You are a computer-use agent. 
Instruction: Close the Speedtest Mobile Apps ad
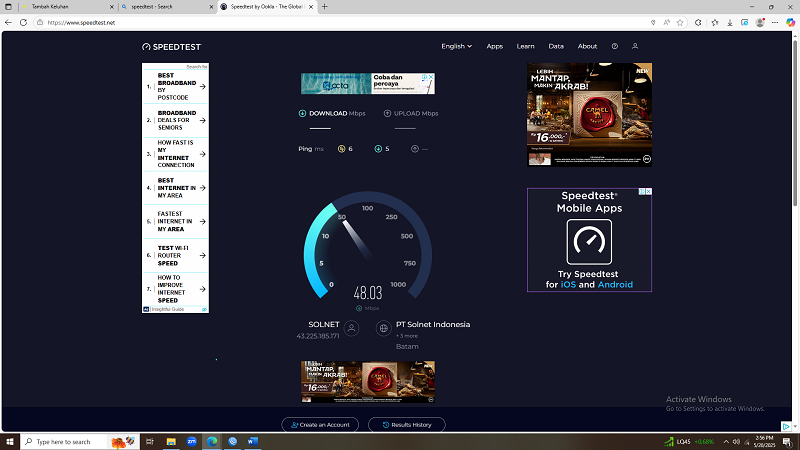click(648, 191)
